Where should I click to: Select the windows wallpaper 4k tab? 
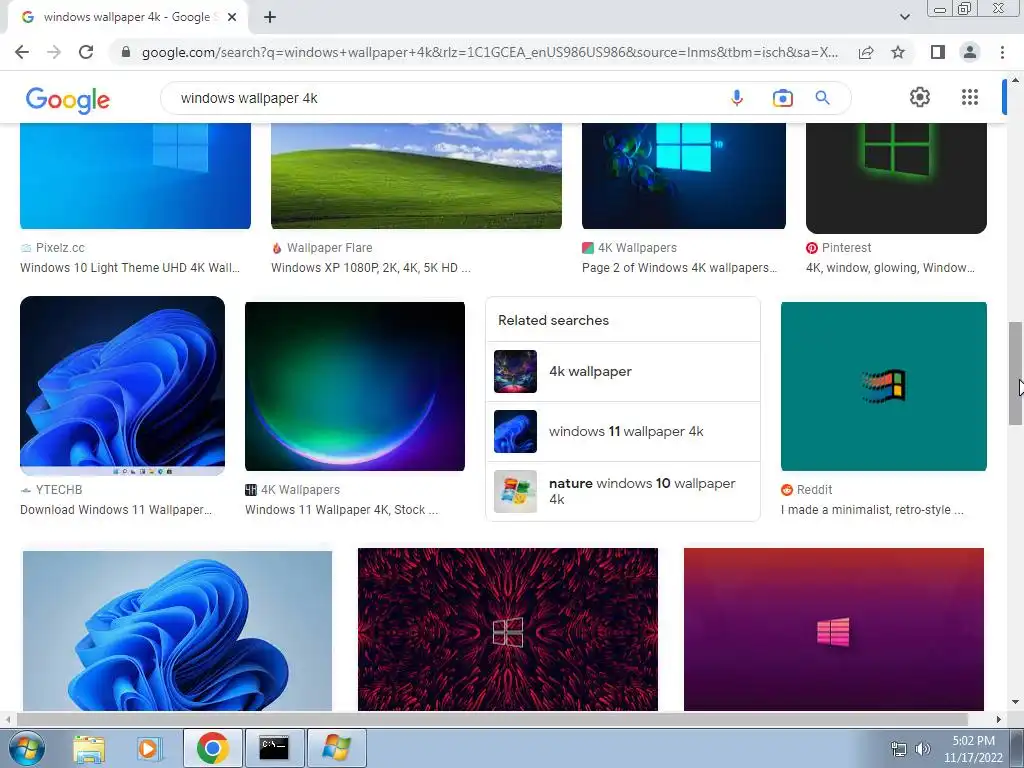click(127, 18)
